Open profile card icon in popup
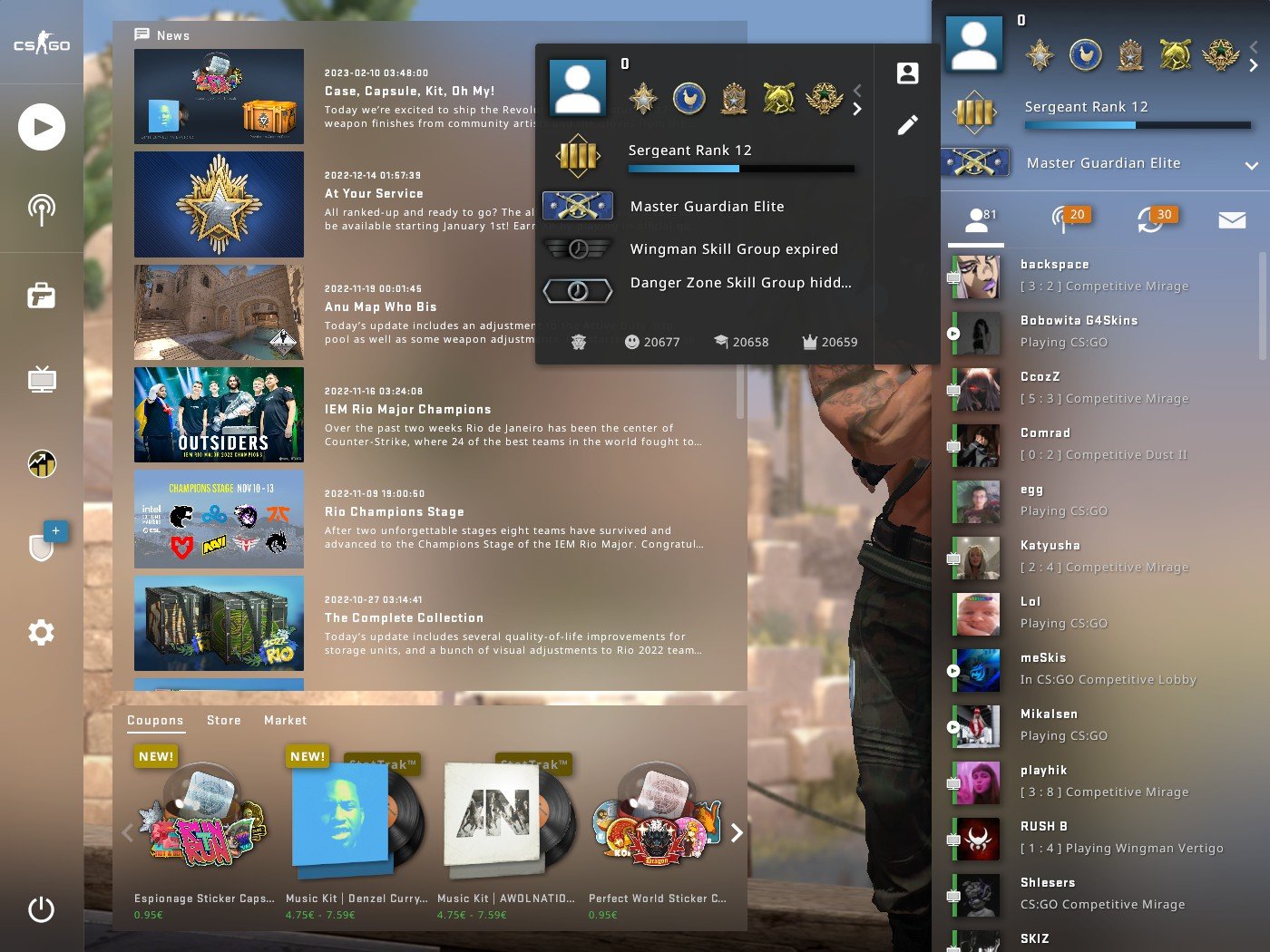 click(907, 73)
